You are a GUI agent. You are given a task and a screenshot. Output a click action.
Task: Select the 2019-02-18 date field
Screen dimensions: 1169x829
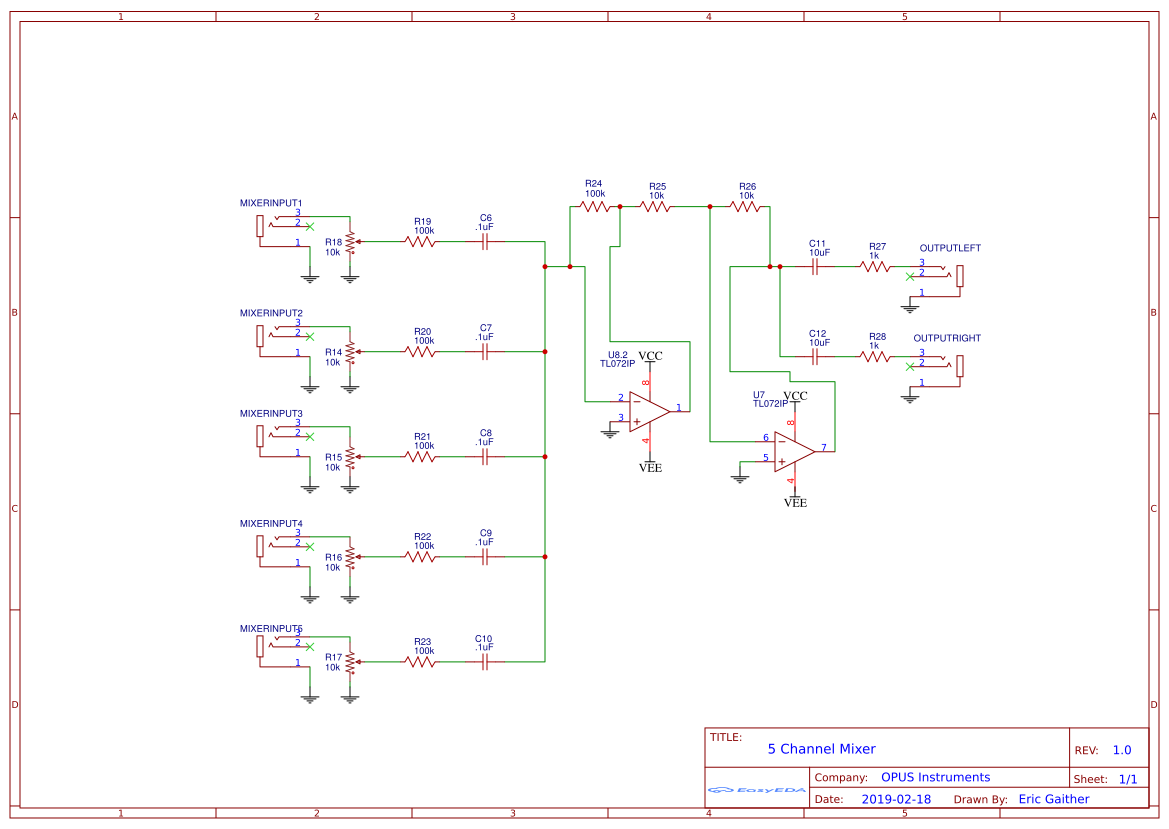(x=897, y=799)
